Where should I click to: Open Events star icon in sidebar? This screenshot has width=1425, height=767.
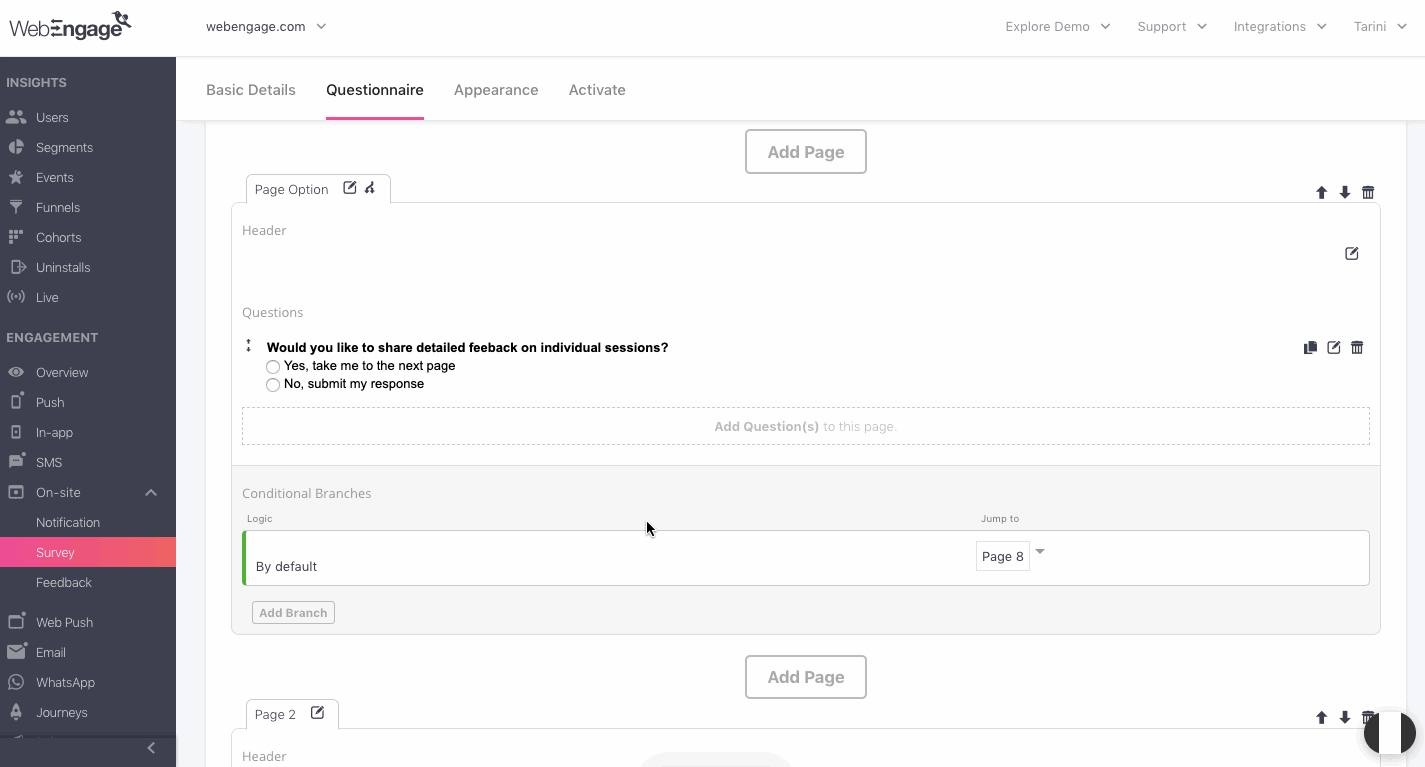(x=15, y=177)
